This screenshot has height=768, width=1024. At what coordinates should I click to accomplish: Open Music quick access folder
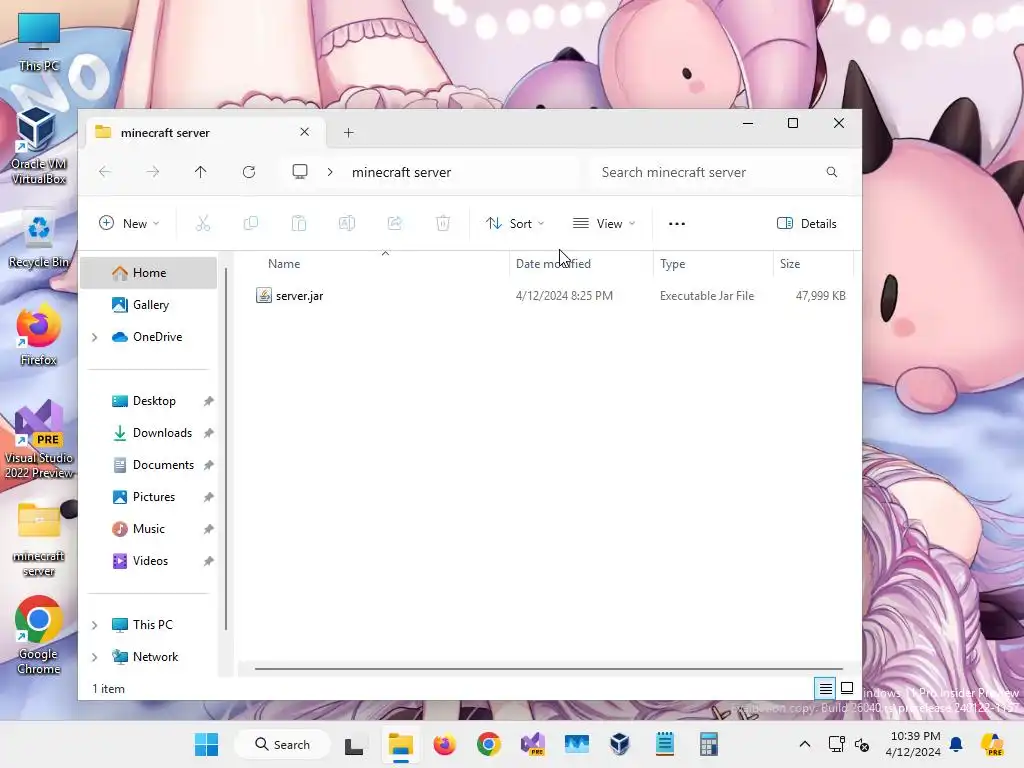point(148,529)
